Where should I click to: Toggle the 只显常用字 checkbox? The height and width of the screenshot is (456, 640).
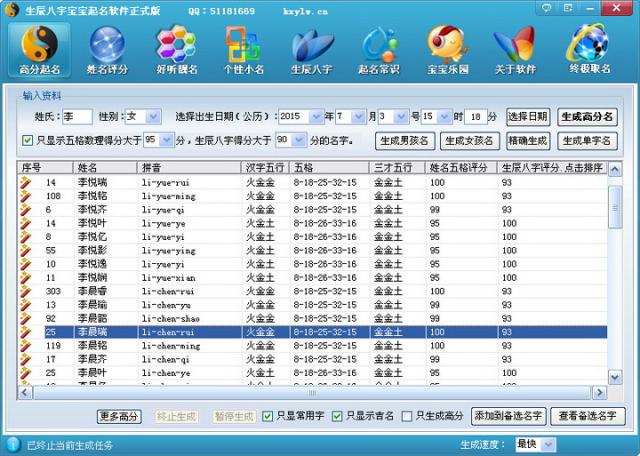268,416
